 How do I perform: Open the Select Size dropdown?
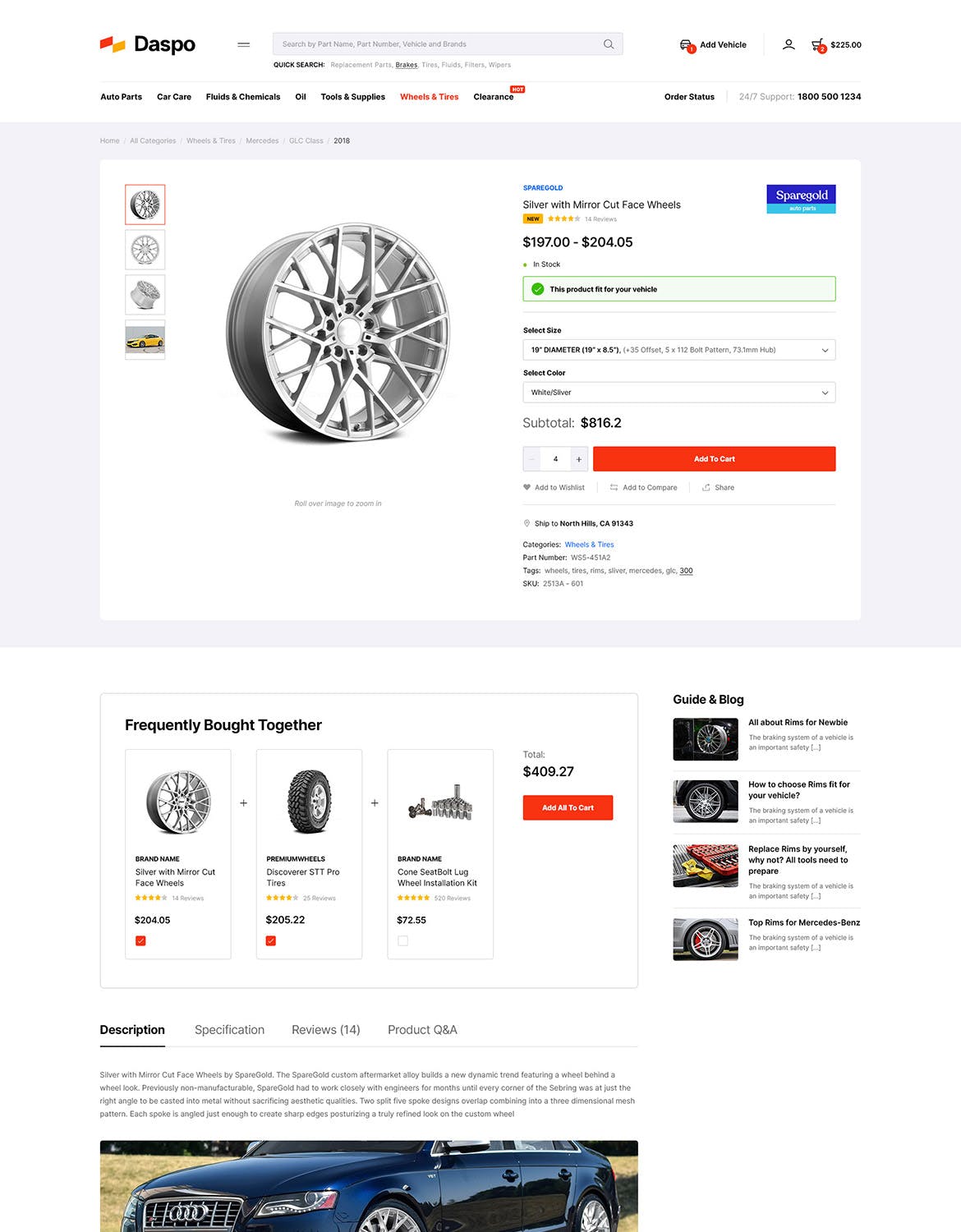[679, 350]
